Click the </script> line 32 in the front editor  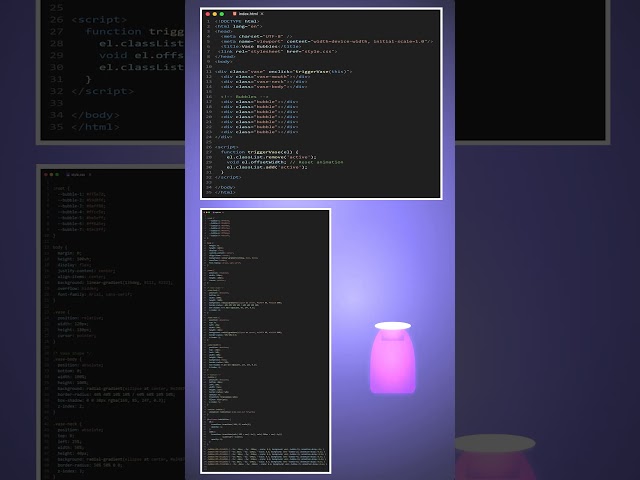(x=228, y=177)
